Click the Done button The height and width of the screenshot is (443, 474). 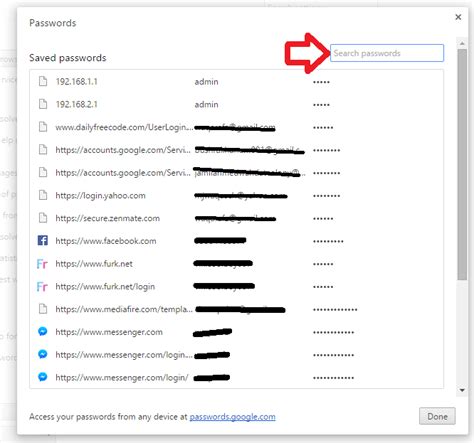[x=437, y=416]
